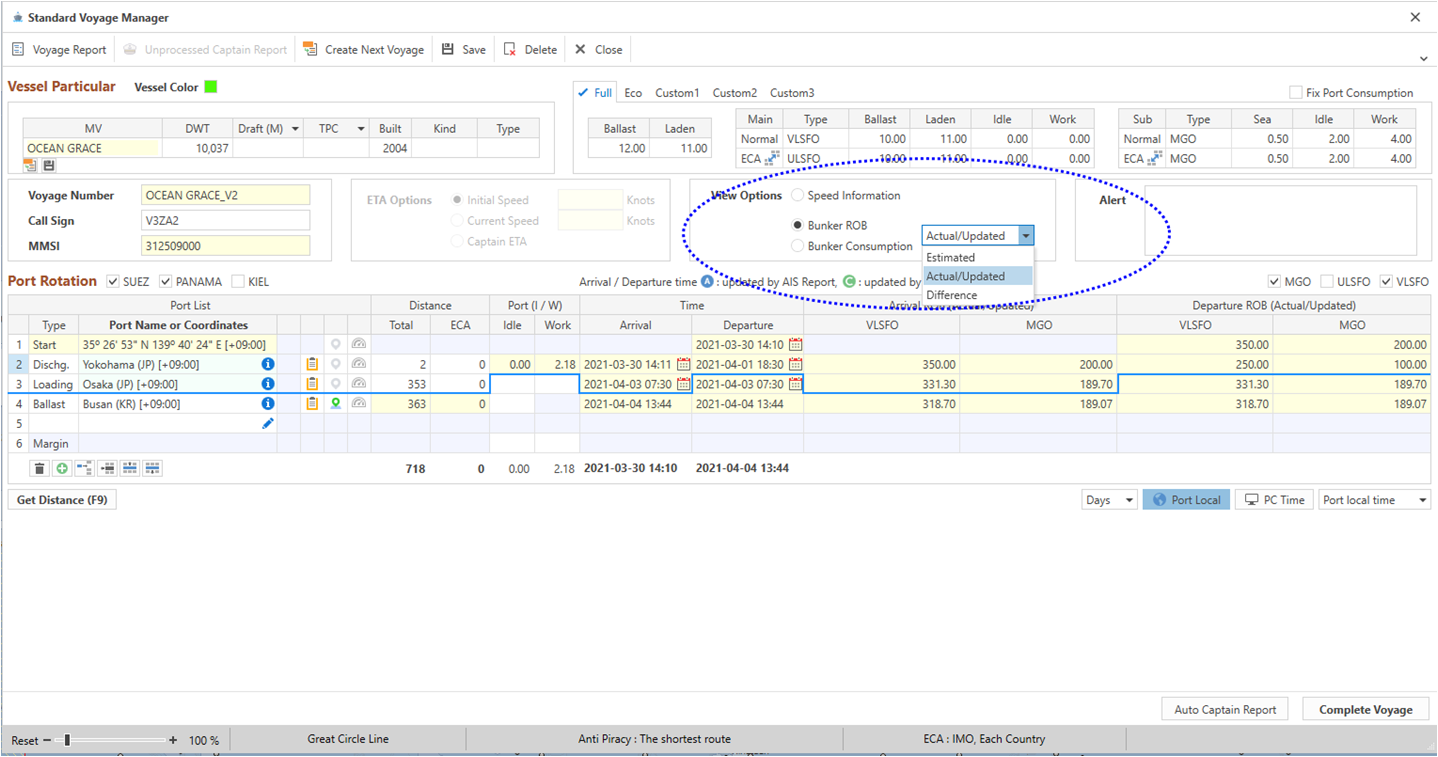The height and width of the screenshot is (757, 1438).
Task: Switch to the Eco tab
Action: point(633,92)
